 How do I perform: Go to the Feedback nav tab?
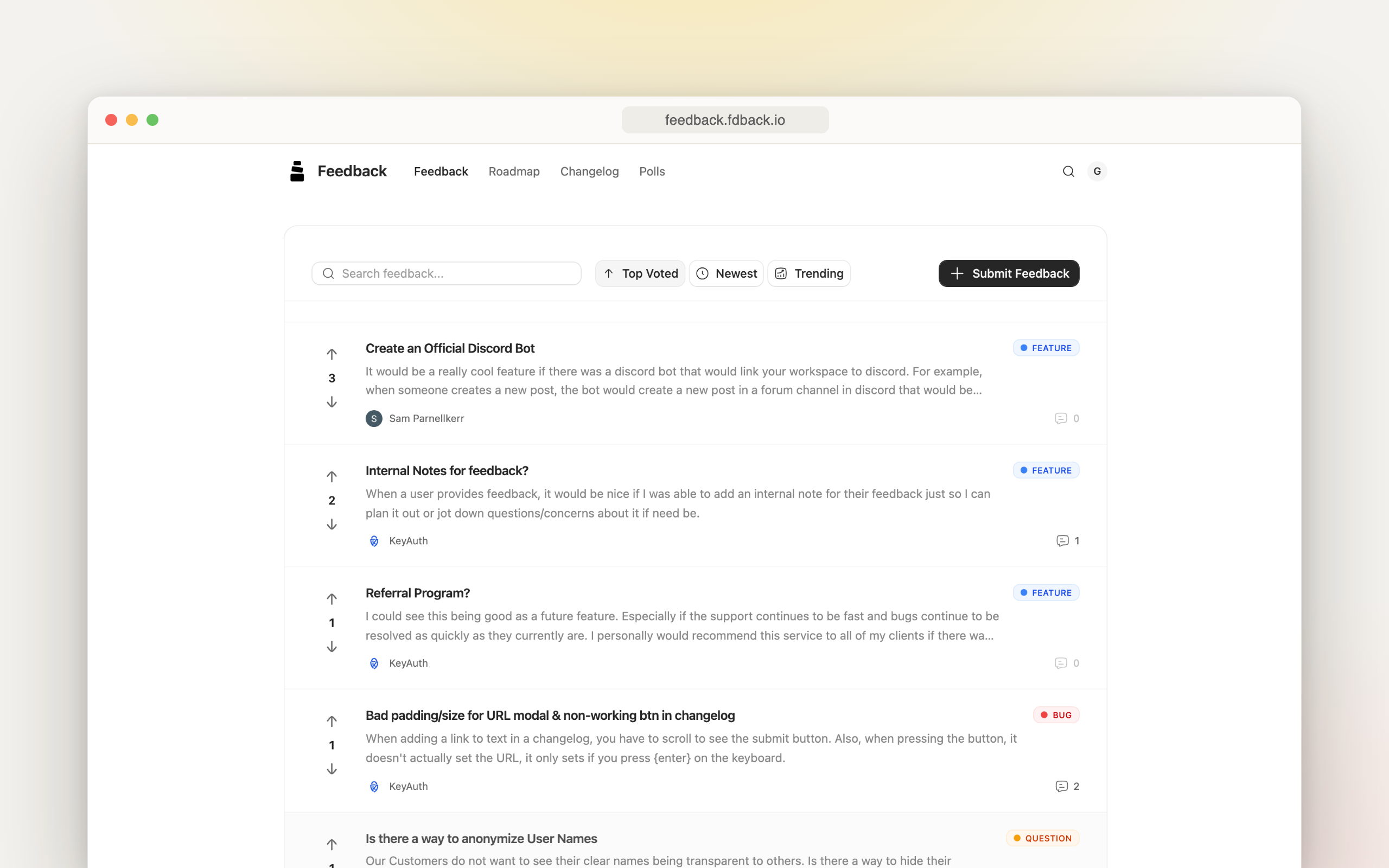[x=441, y=171]
